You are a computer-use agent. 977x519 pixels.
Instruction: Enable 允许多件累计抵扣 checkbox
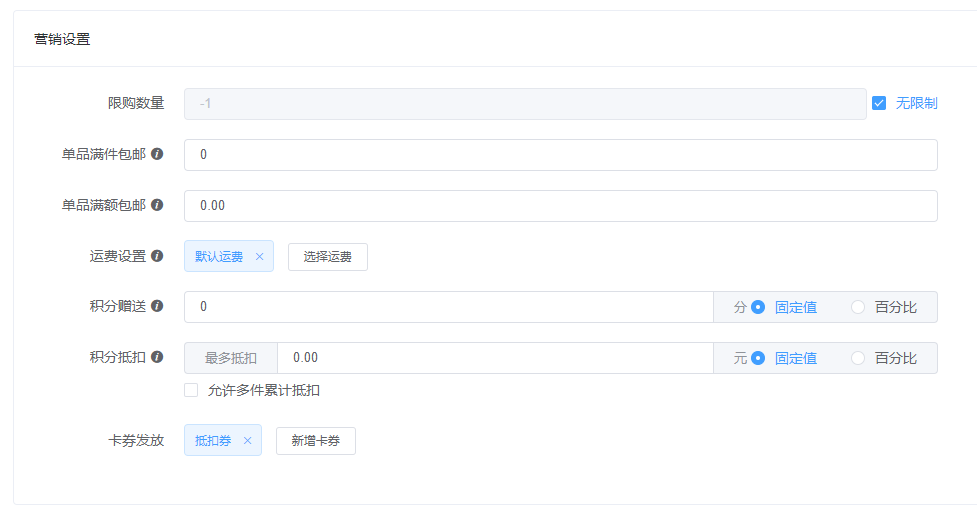coord(191,390)
